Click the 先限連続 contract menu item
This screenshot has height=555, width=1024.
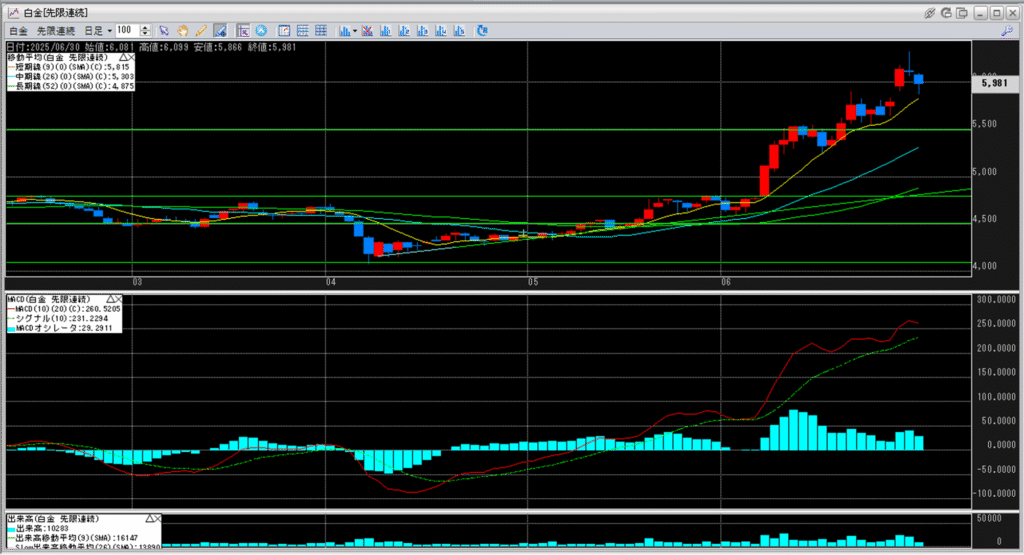point(55,31)
